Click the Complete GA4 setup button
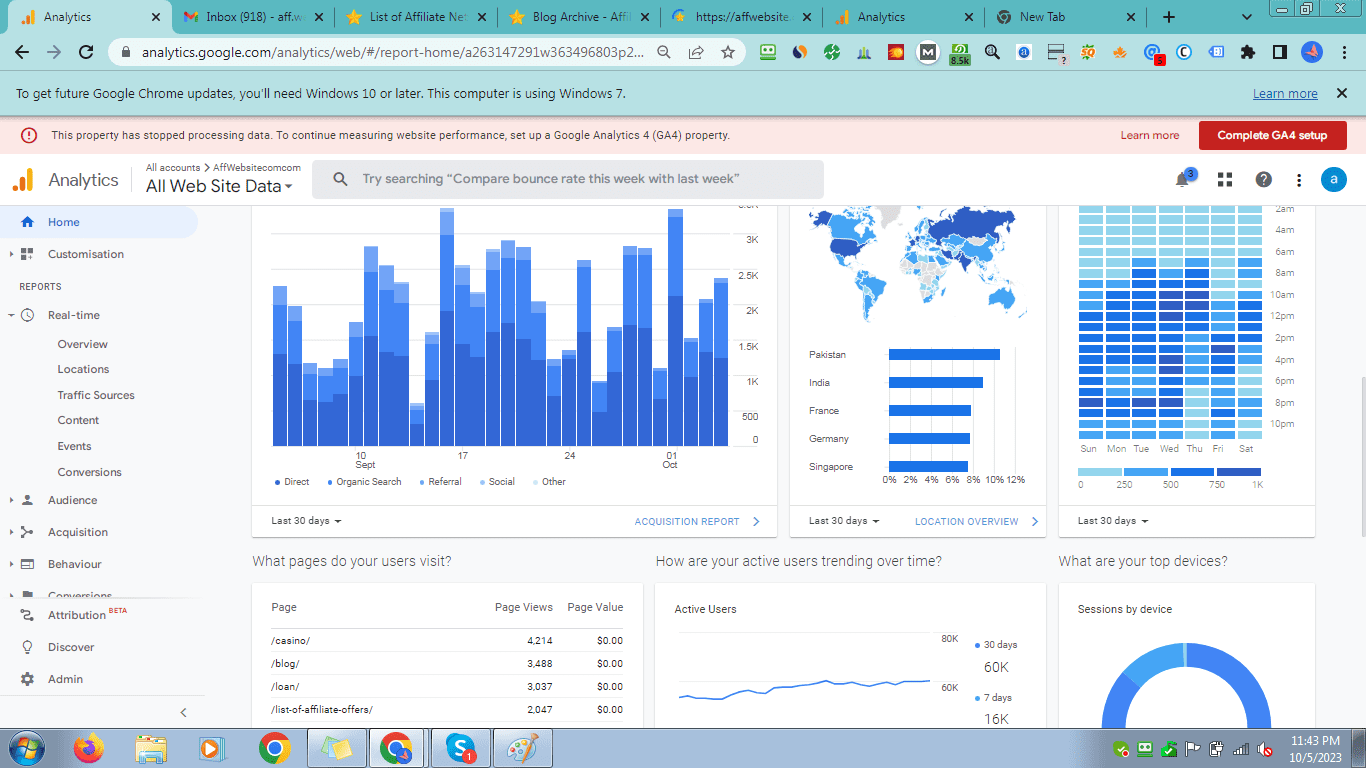 point(1272,135)
